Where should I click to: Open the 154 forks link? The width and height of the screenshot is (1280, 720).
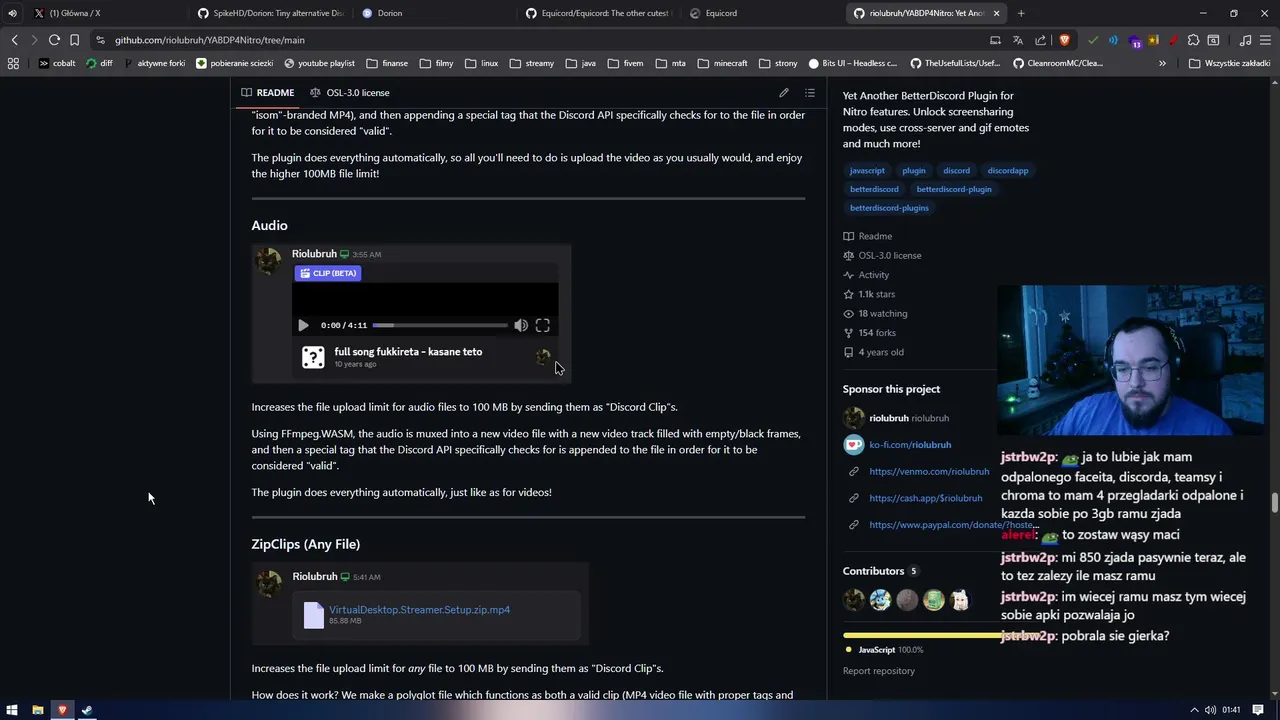[x=869, y=333]
